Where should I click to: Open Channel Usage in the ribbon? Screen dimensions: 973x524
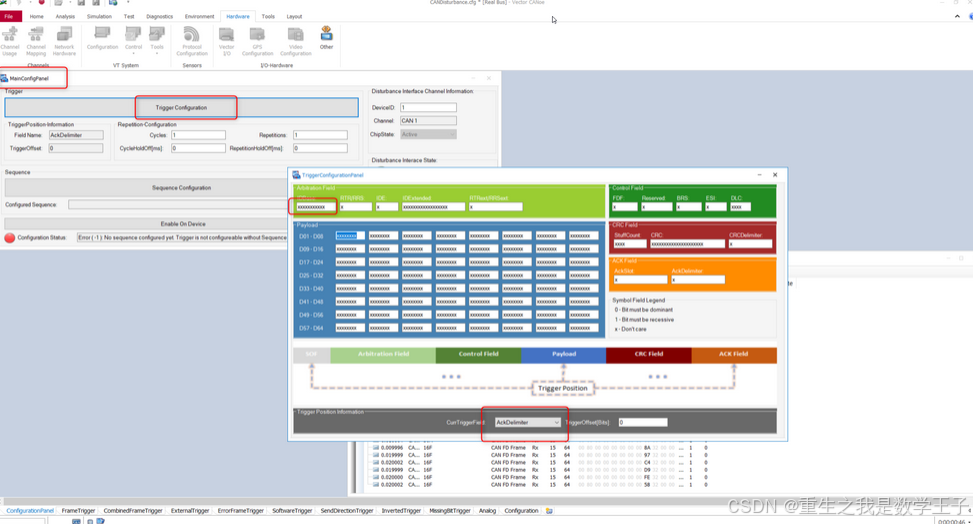[x=9, y=41]
